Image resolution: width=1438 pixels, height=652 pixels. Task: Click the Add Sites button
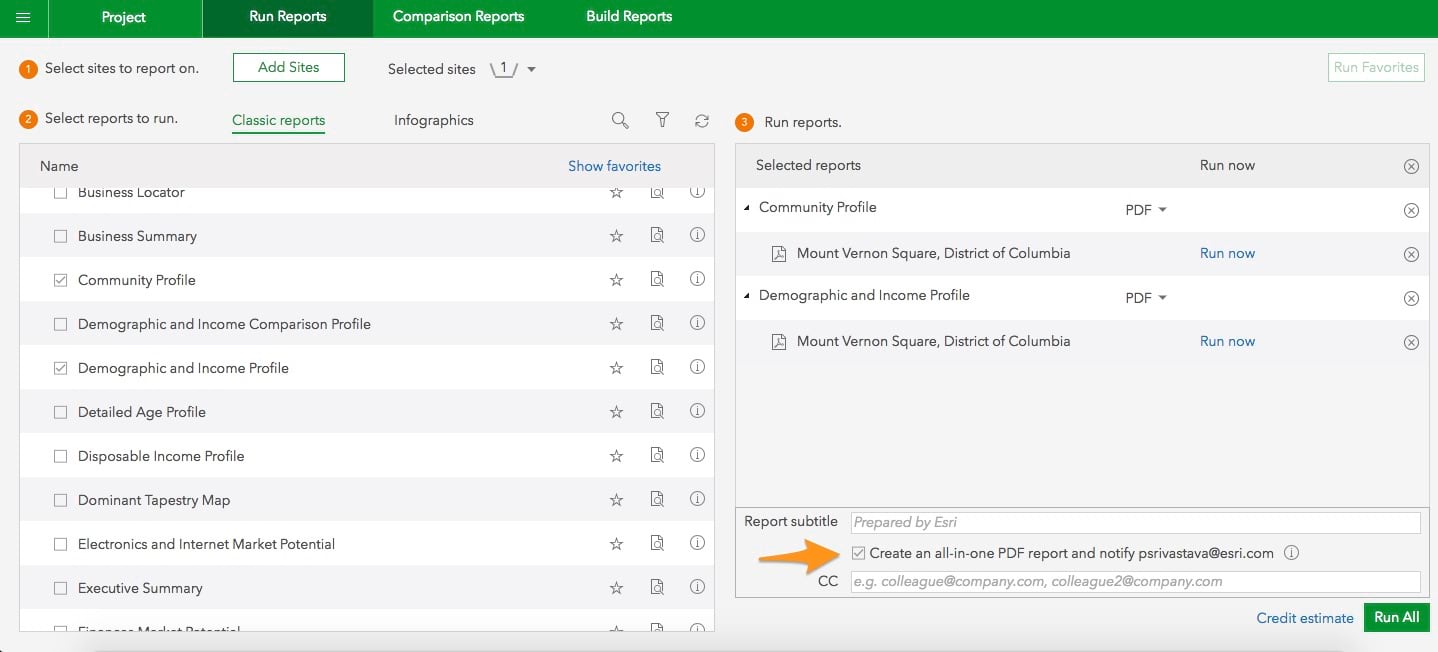coord(288,67)
